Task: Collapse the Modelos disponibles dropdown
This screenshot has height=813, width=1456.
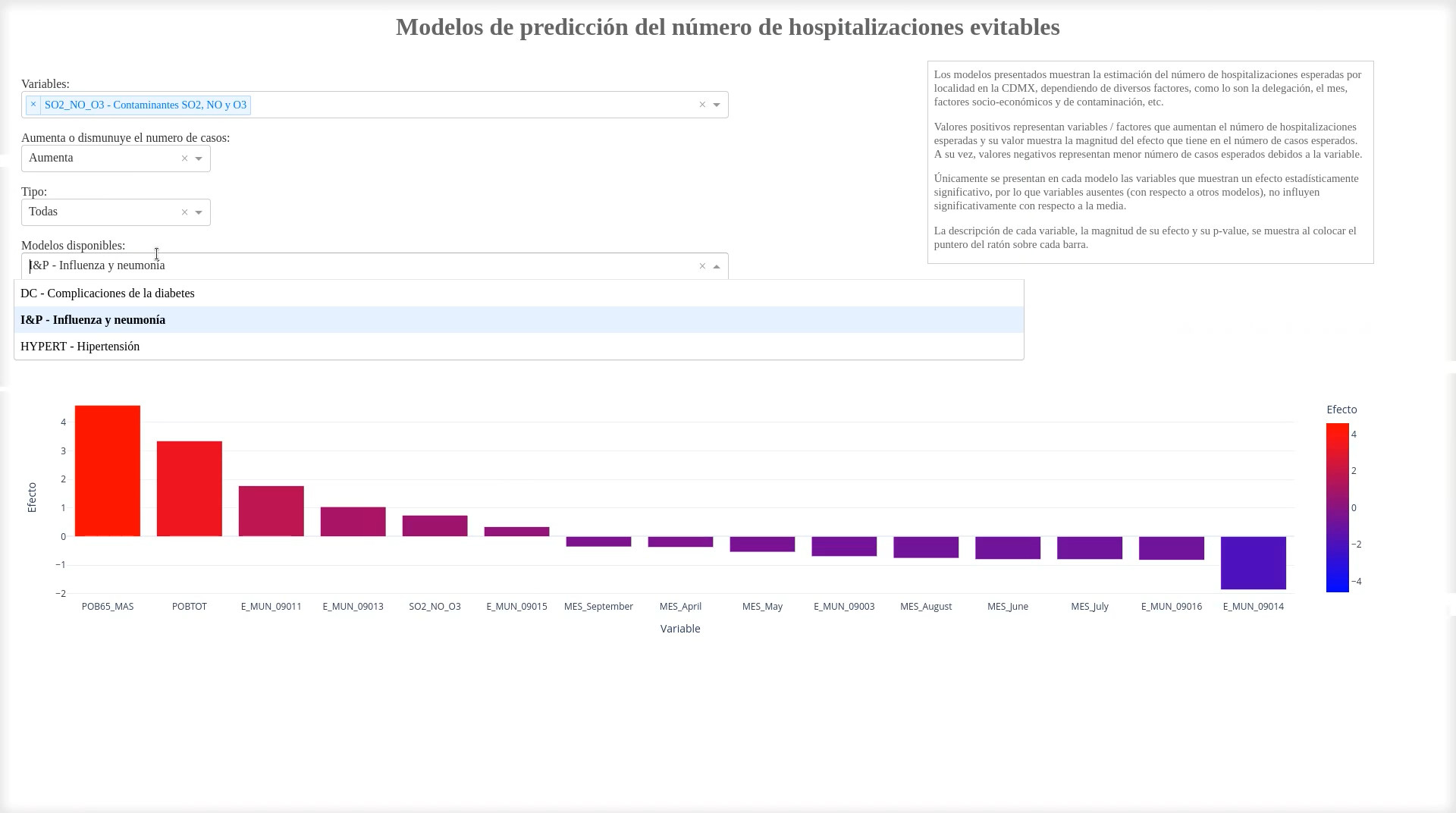Action: click(716, 266)
